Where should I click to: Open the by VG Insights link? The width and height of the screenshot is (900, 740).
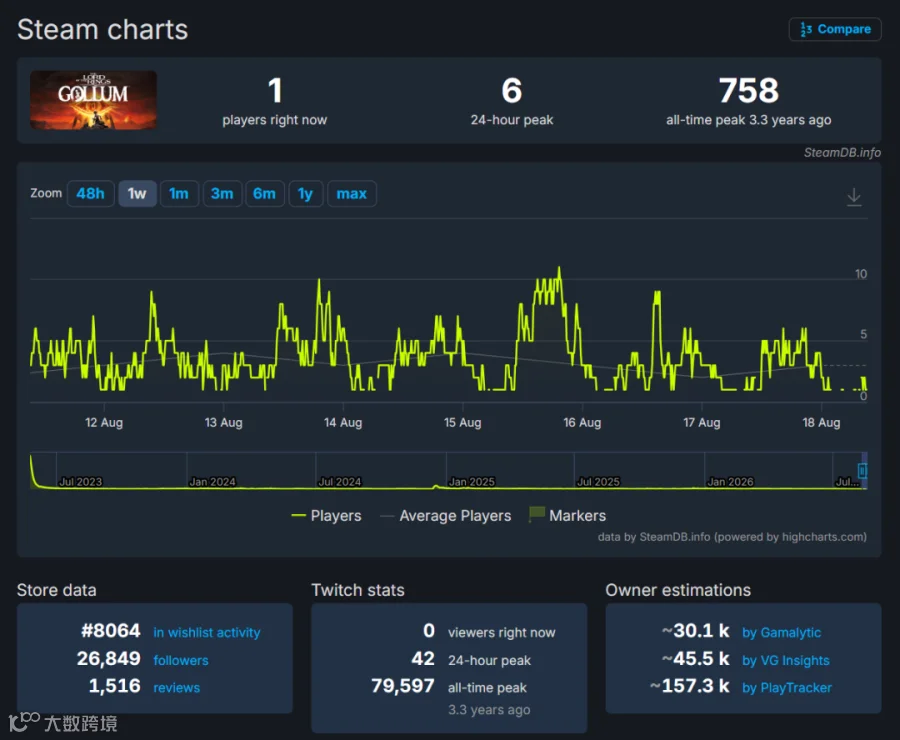786,660
